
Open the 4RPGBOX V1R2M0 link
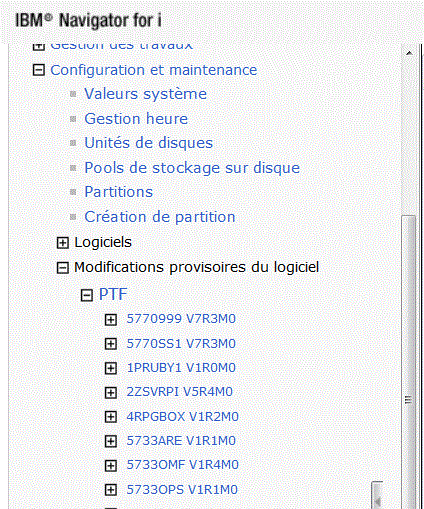point(183,417)
